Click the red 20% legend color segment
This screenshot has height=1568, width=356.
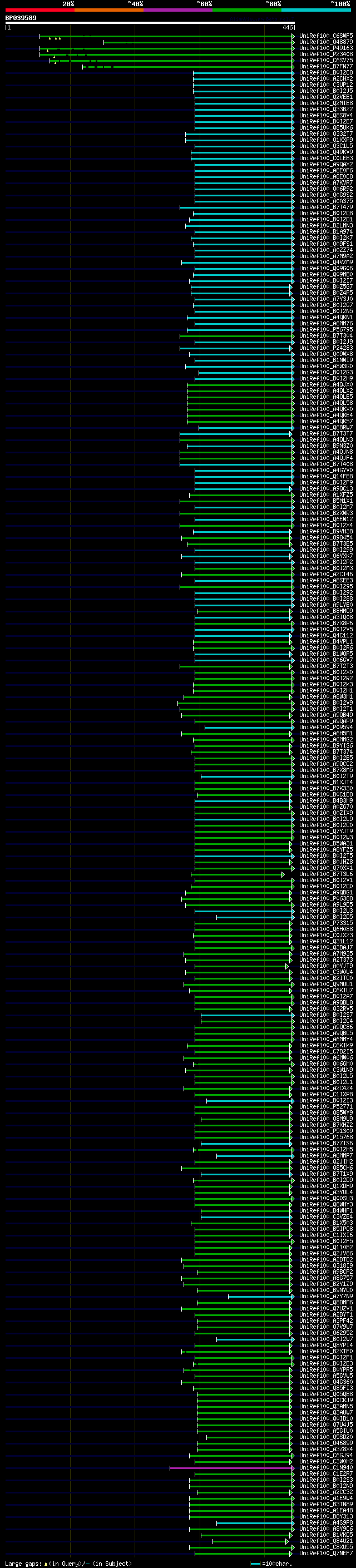click(x=39, y=10)
